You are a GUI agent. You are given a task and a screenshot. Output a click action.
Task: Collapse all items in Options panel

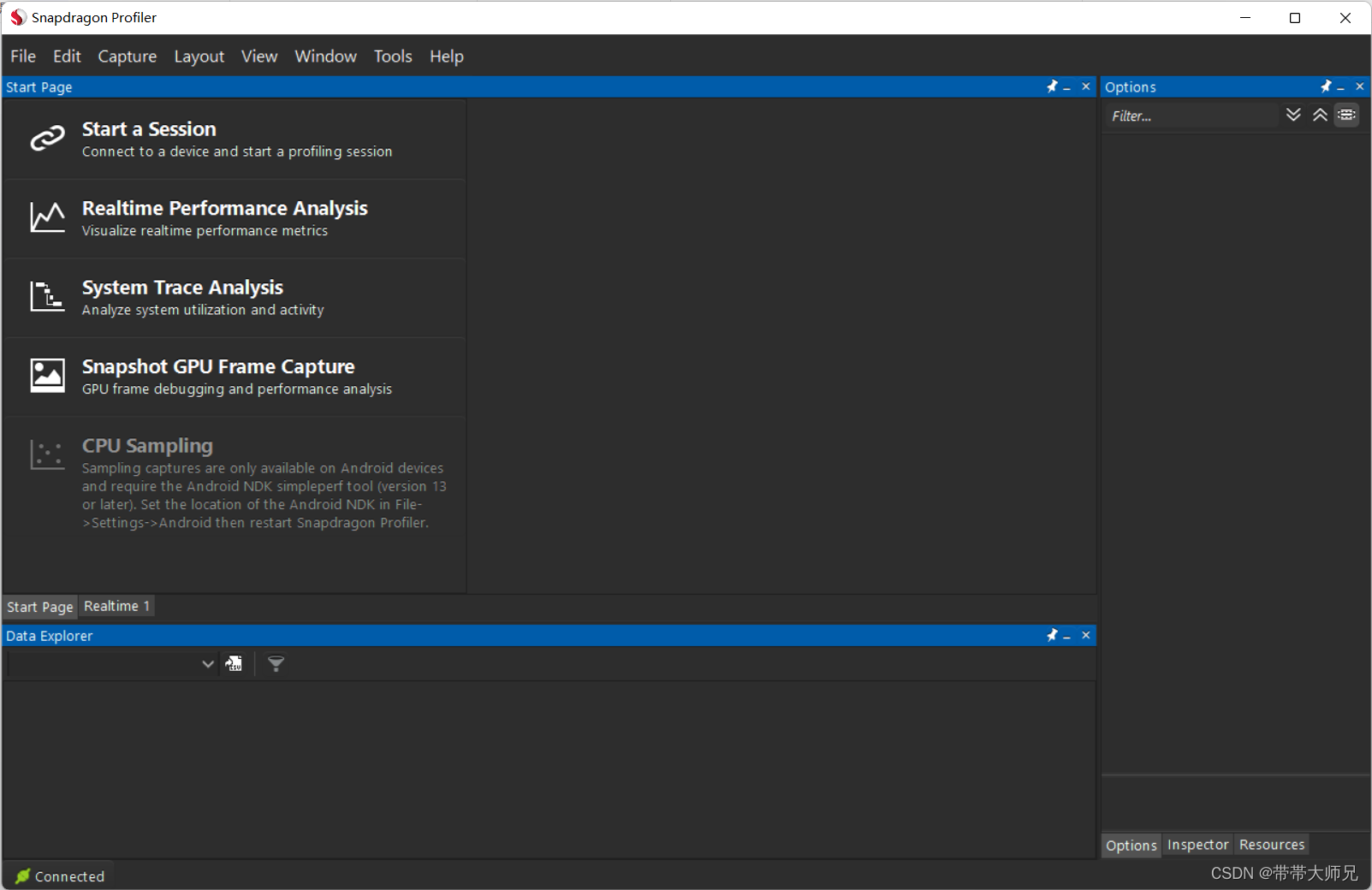(x=1320, y=115)
